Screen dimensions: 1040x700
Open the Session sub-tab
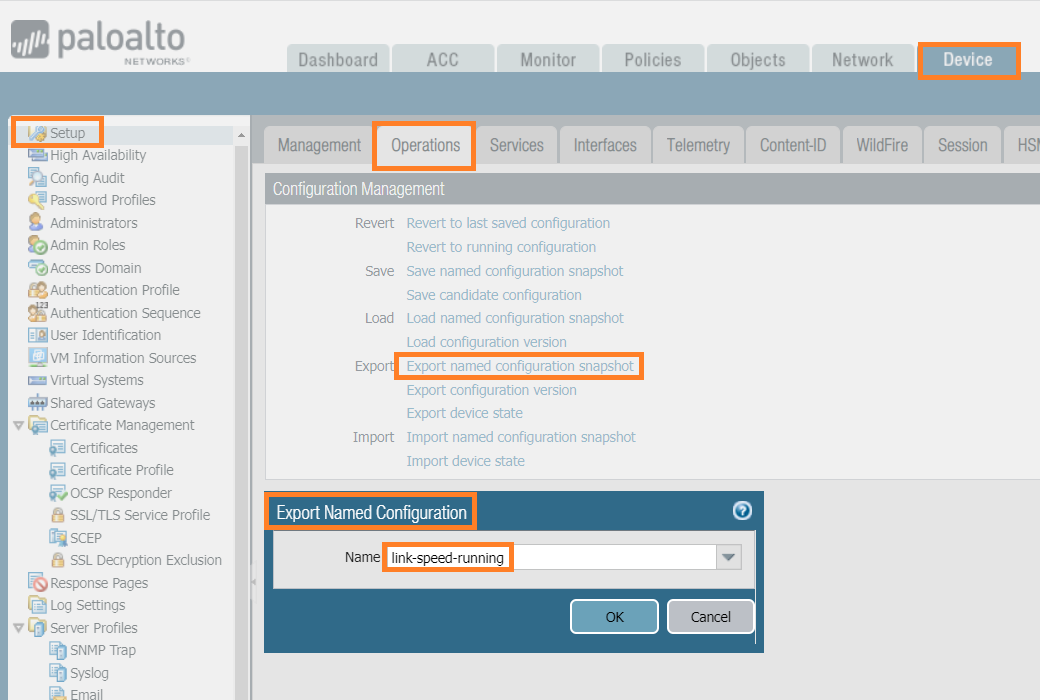962,145
